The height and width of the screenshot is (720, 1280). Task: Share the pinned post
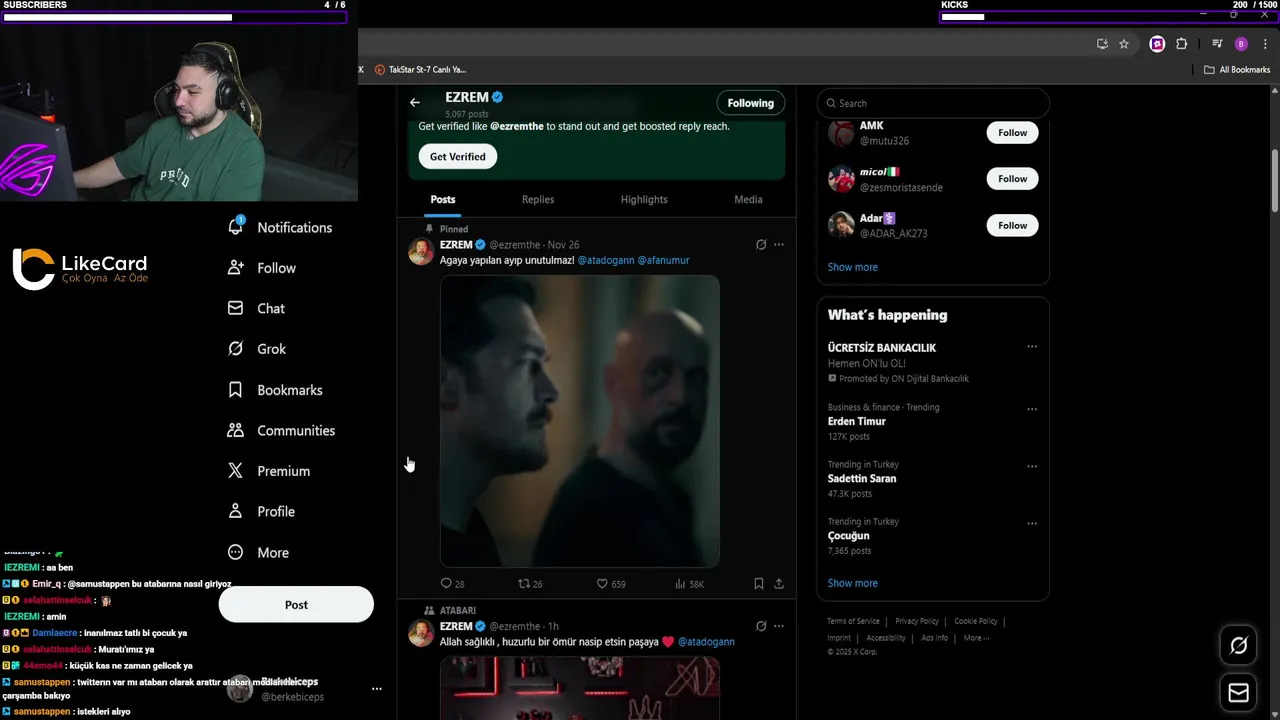click(x=779, y=583)
